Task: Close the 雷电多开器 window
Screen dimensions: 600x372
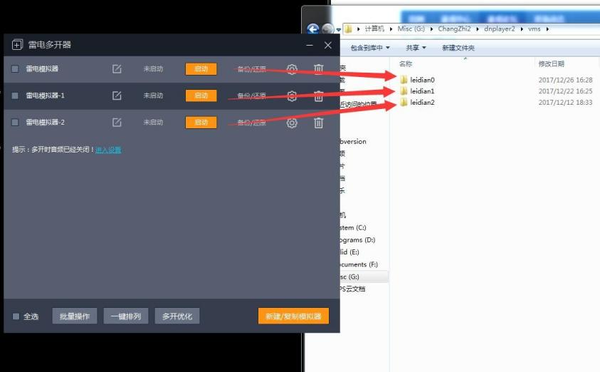Action: (x=328, y=45)
